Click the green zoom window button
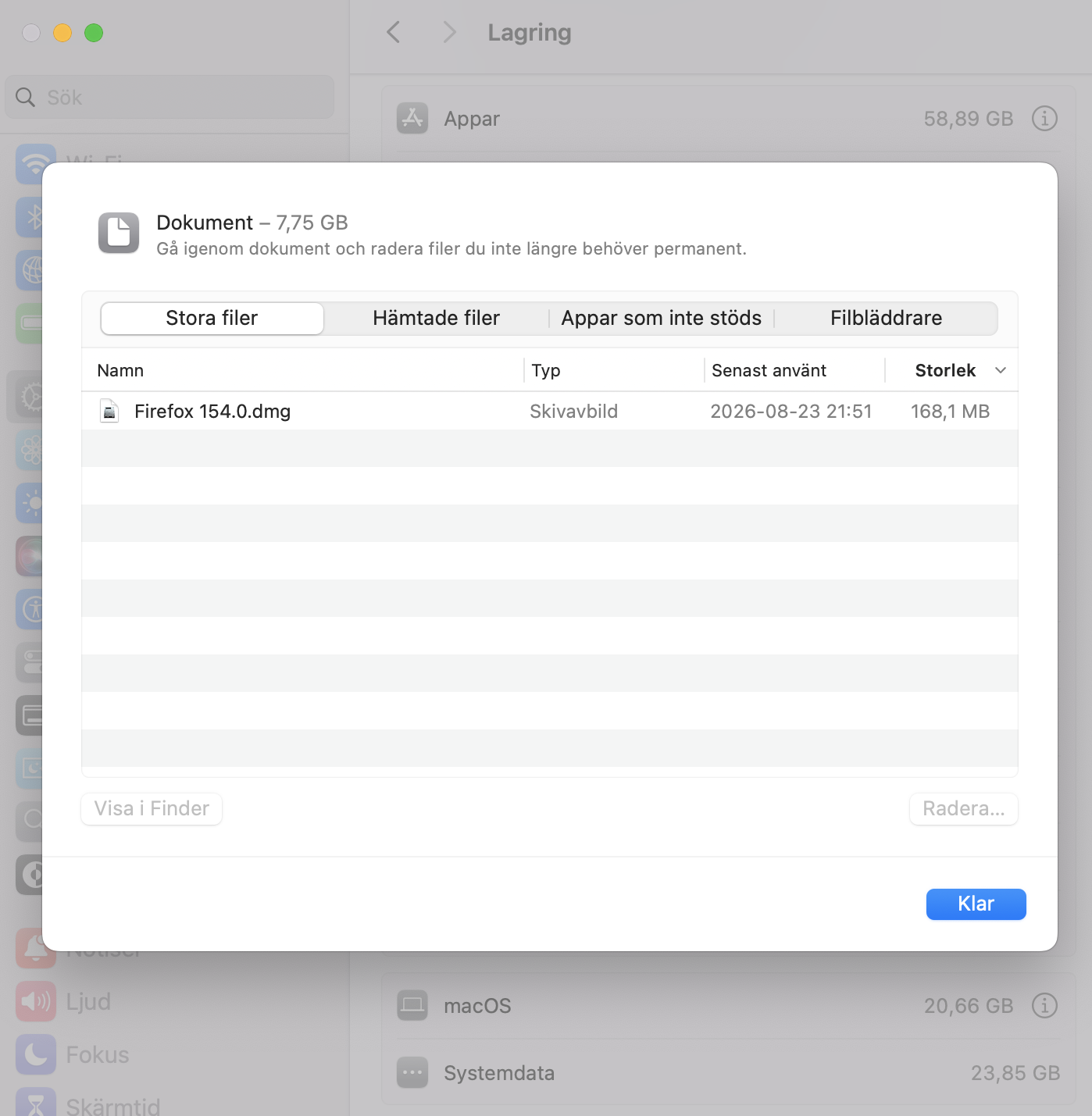This screenshot has height=1116, width=1092. coord(94,33)
